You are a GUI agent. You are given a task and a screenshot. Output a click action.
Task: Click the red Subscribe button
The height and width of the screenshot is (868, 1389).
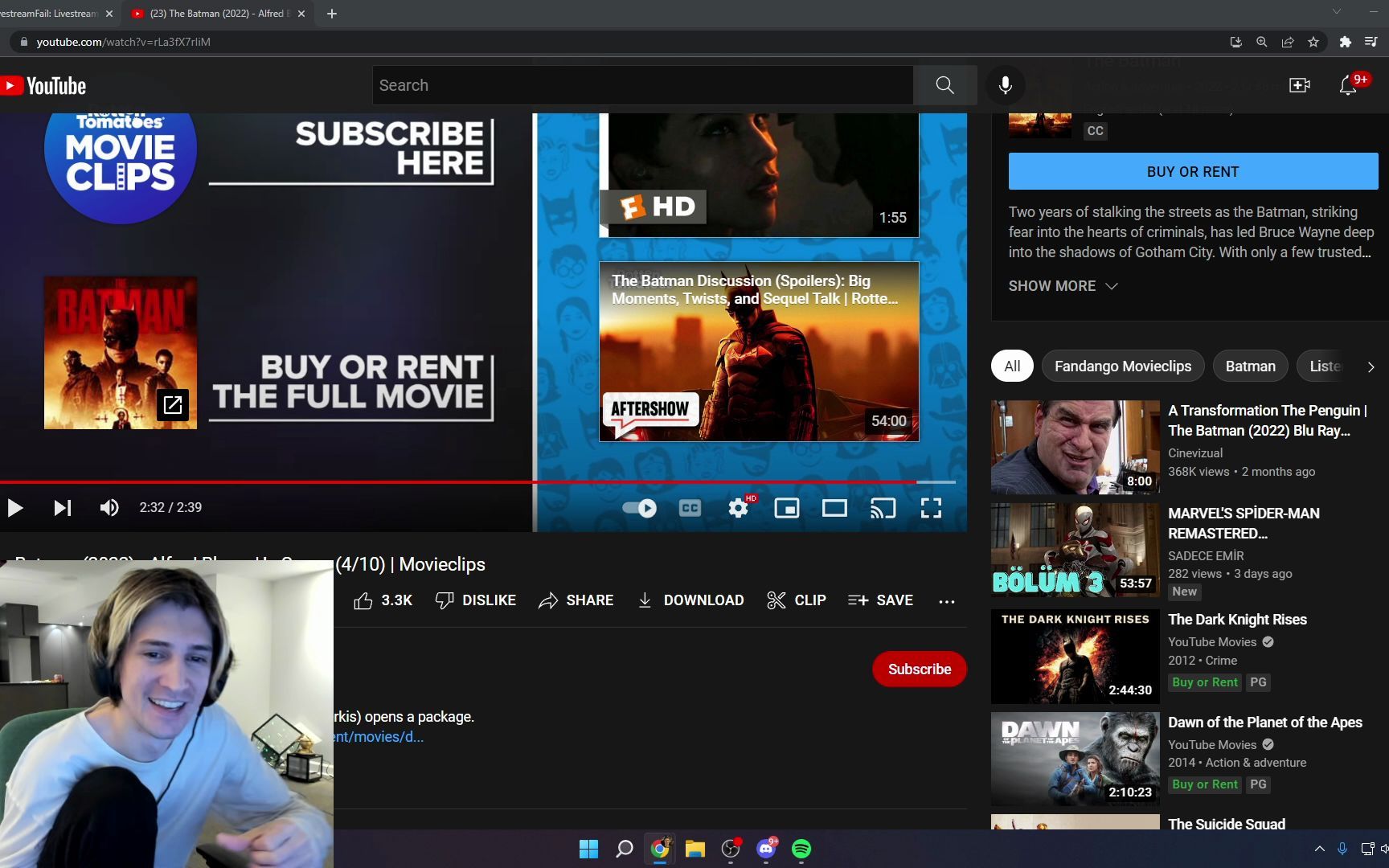pyautogui.click(x=919, y=669)
